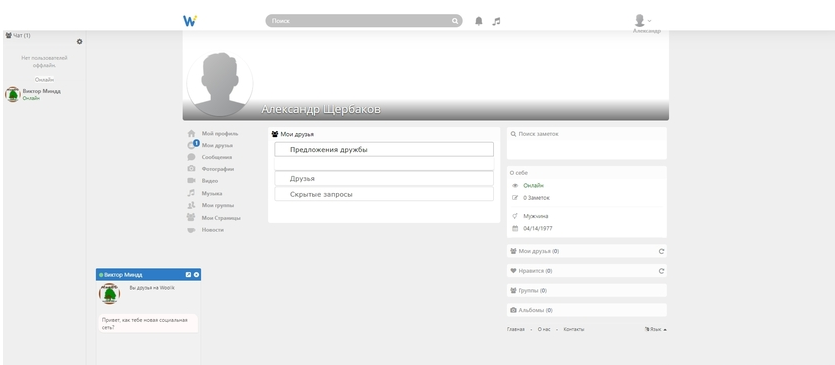
Task: Click the search magnifier icon
Action: (455, 21)
